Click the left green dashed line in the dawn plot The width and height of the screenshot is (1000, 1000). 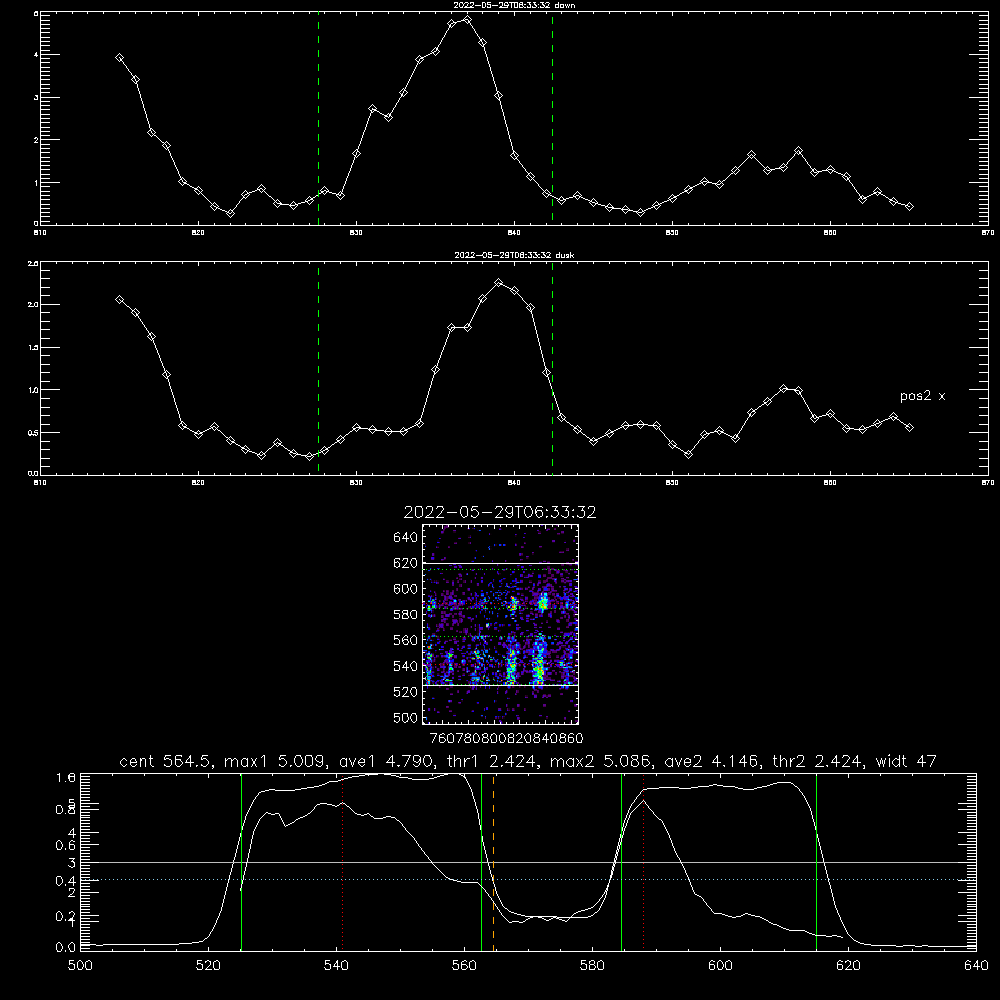tap(318, 119)
